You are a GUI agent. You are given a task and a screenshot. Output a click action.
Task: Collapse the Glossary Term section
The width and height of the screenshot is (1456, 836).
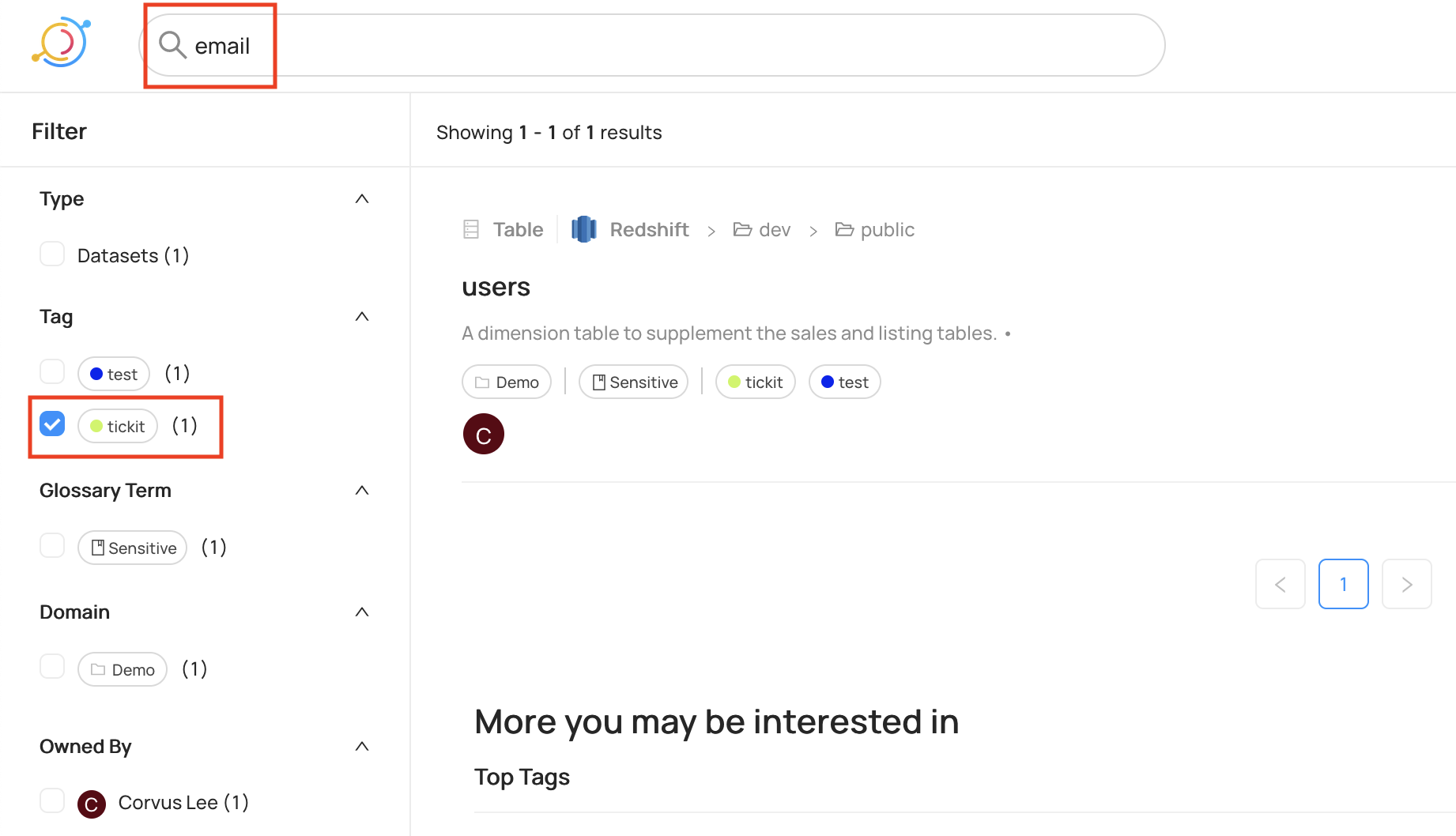click(362, 491)
